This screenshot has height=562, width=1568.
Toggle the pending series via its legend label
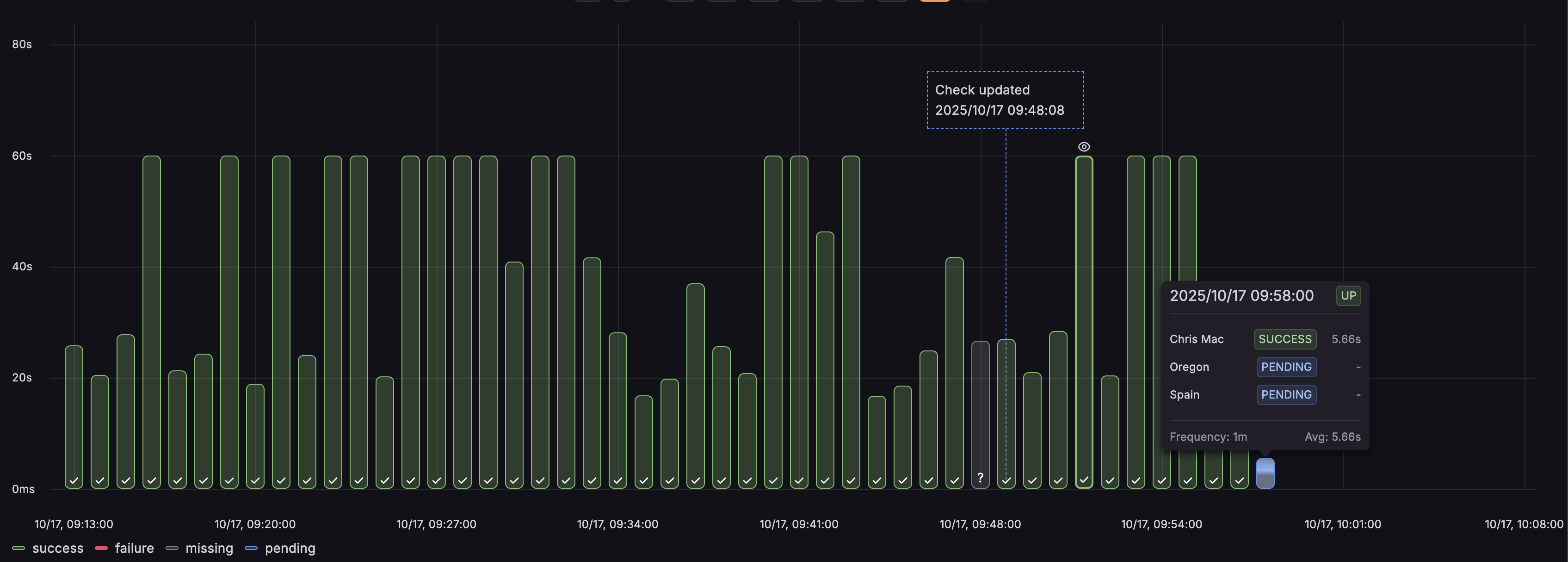tap(290, 548)
